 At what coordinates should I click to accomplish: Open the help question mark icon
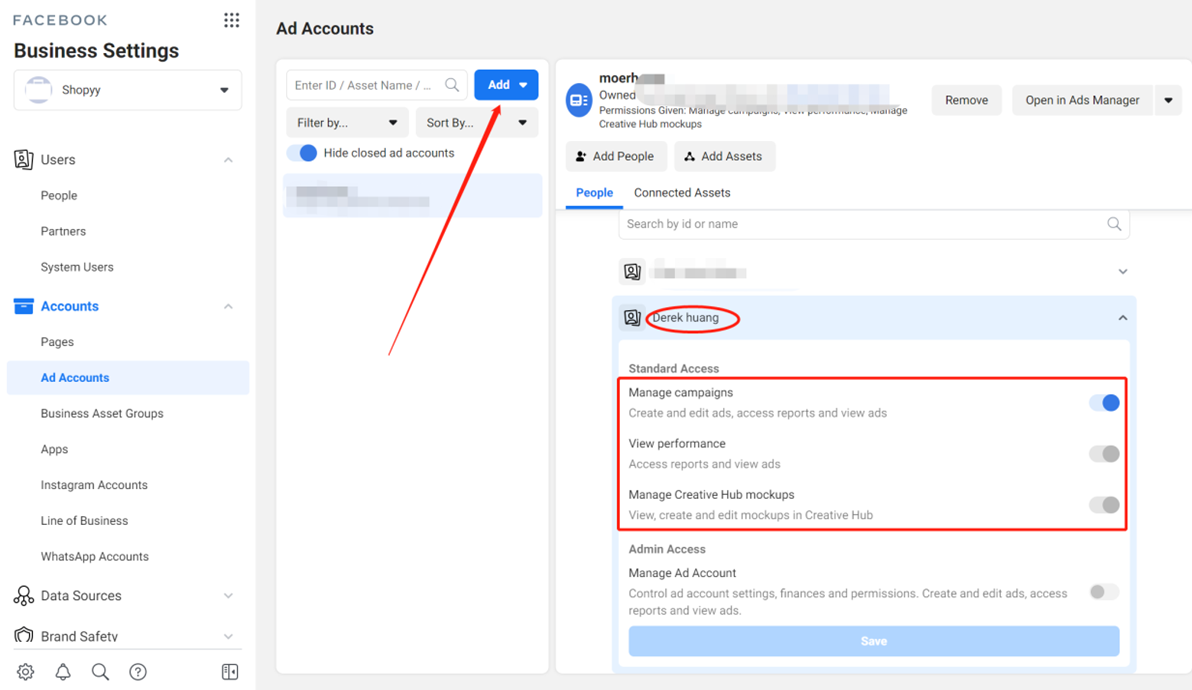pos(138,672)
